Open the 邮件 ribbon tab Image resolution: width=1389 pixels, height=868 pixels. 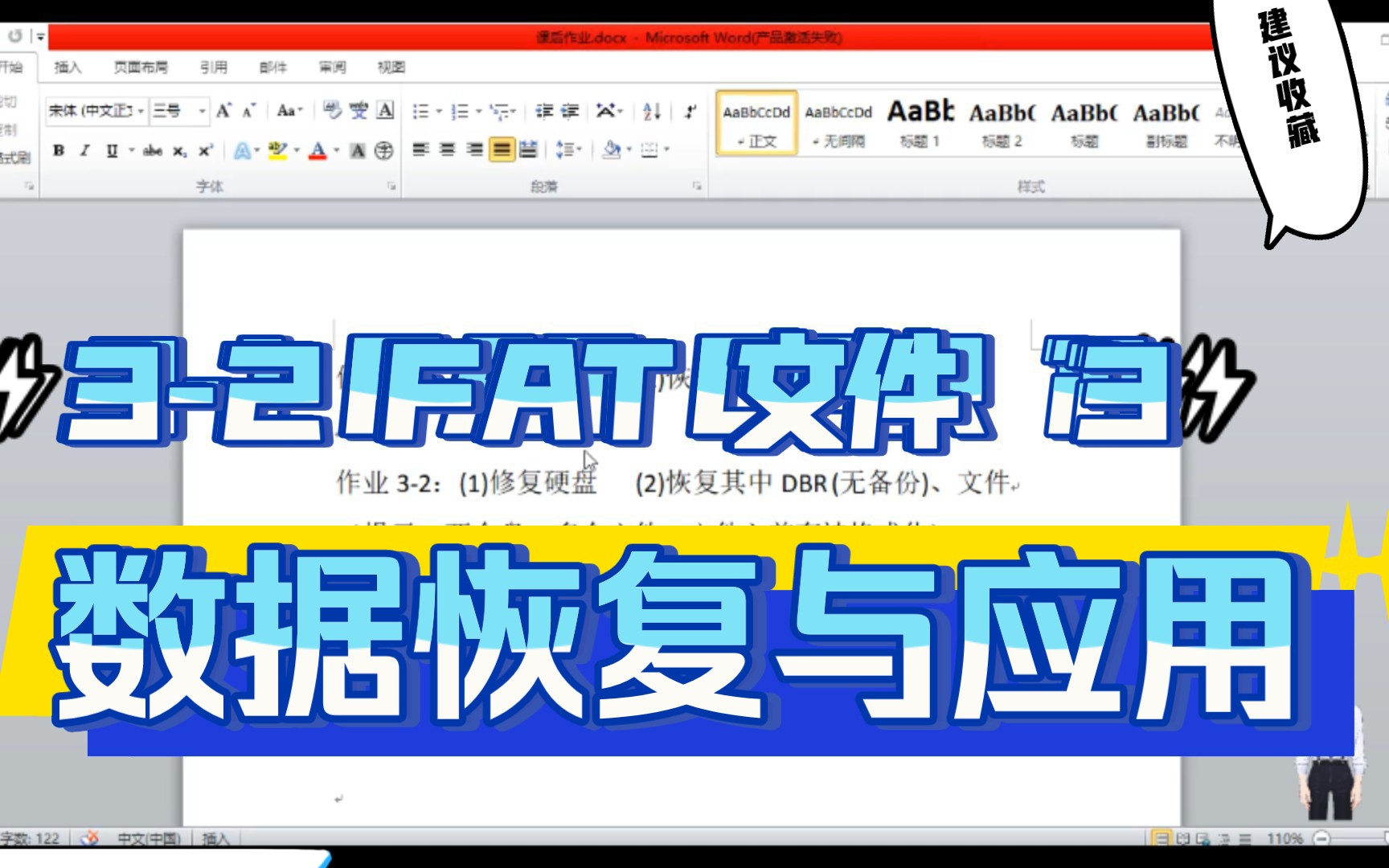click(273, 67)
